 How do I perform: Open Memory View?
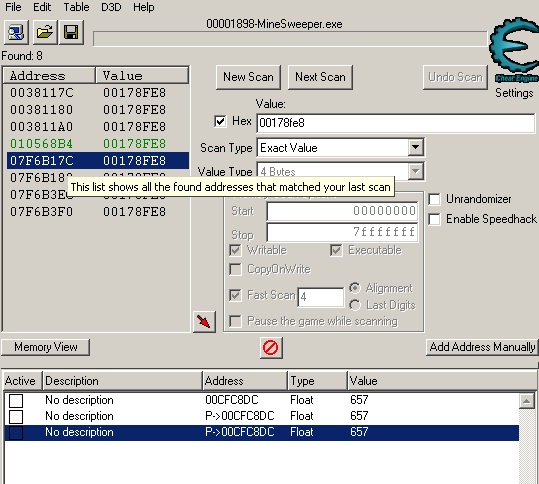pos(45,347)
